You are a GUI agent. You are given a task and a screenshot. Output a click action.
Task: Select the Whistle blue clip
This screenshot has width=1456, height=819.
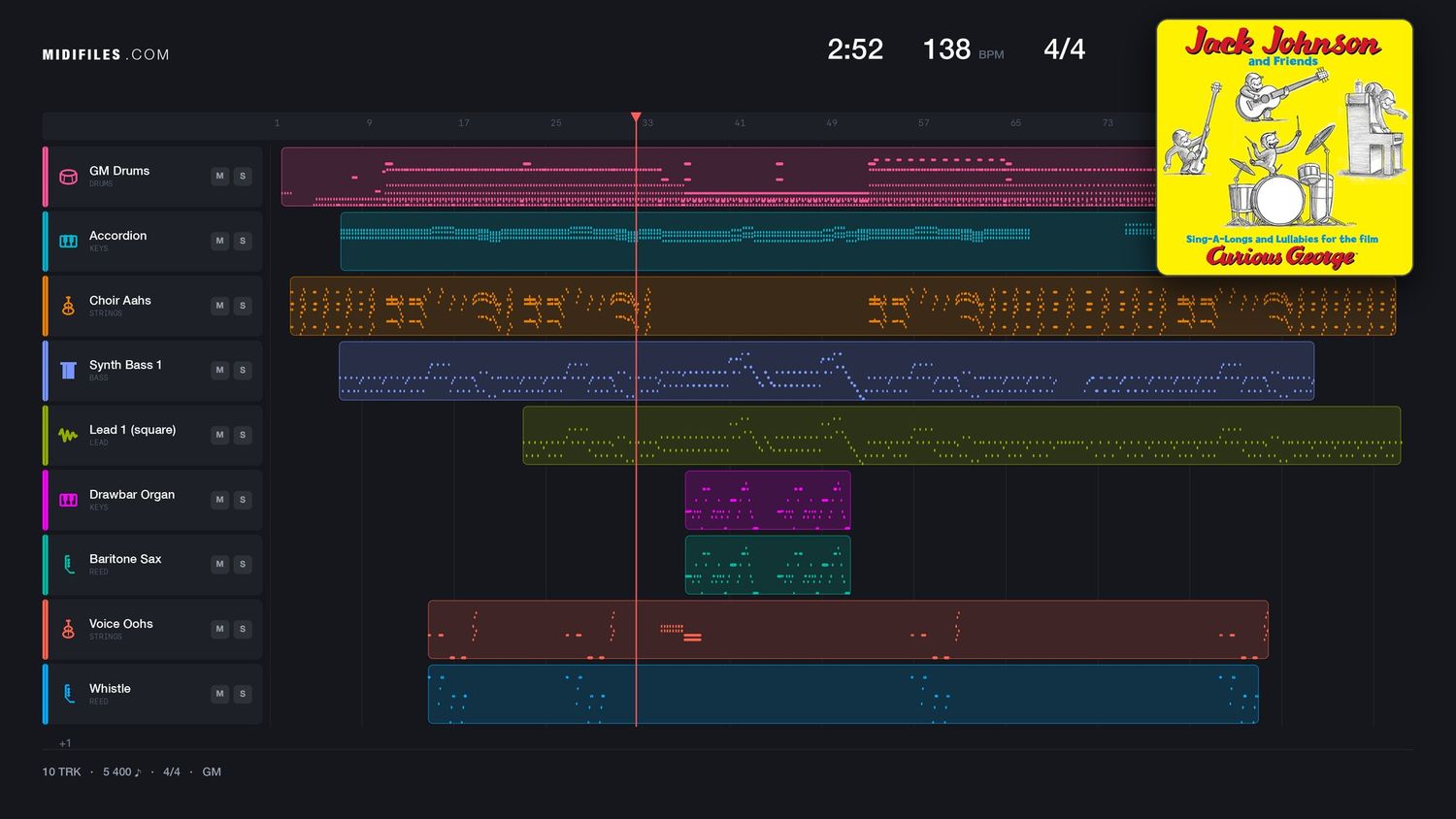pos(844,694)
